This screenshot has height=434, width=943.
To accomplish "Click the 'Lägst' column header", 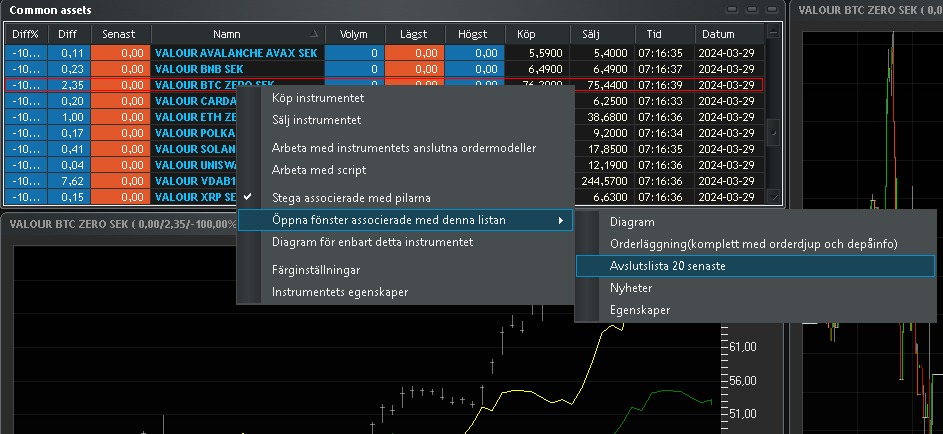I will (x=415, y=34).
